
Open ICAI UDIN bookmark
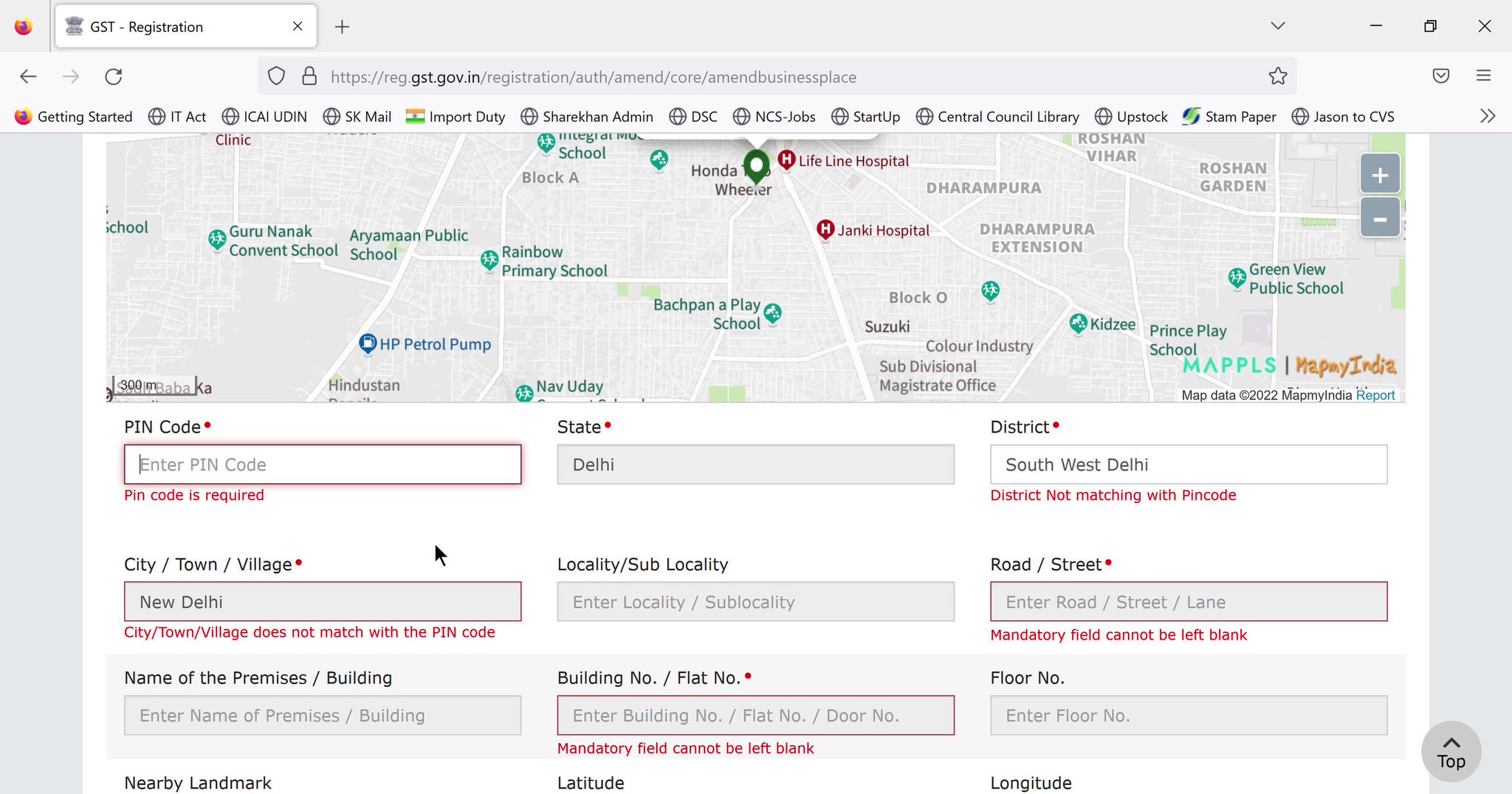pos(264,117)
